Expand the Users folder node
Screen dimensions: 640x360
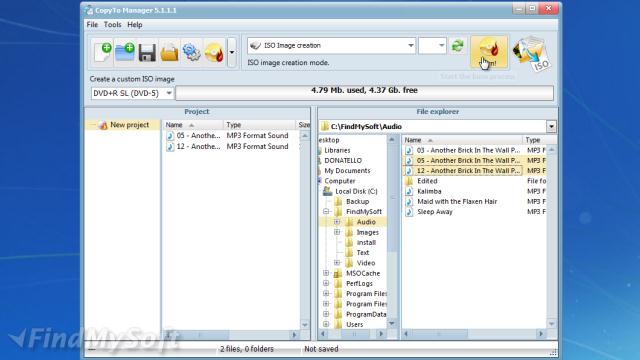pos(326,324)
